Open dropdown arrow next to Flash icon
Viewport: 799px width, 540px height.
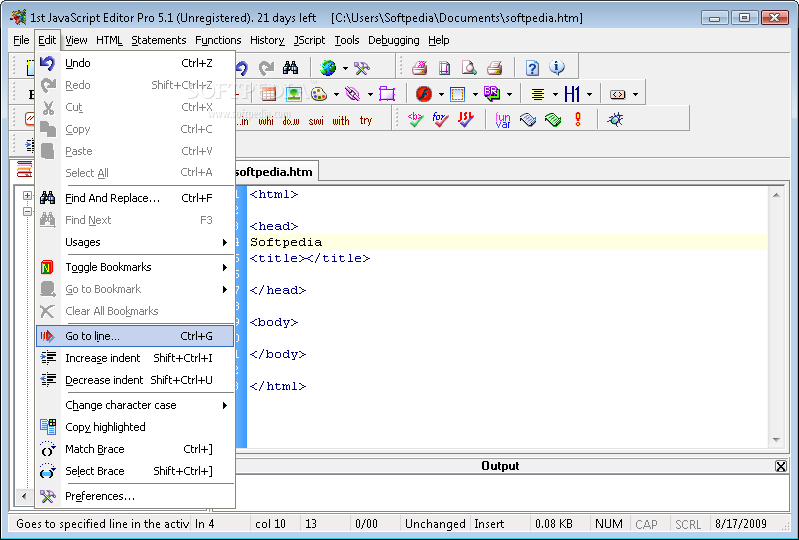(441, 94)
